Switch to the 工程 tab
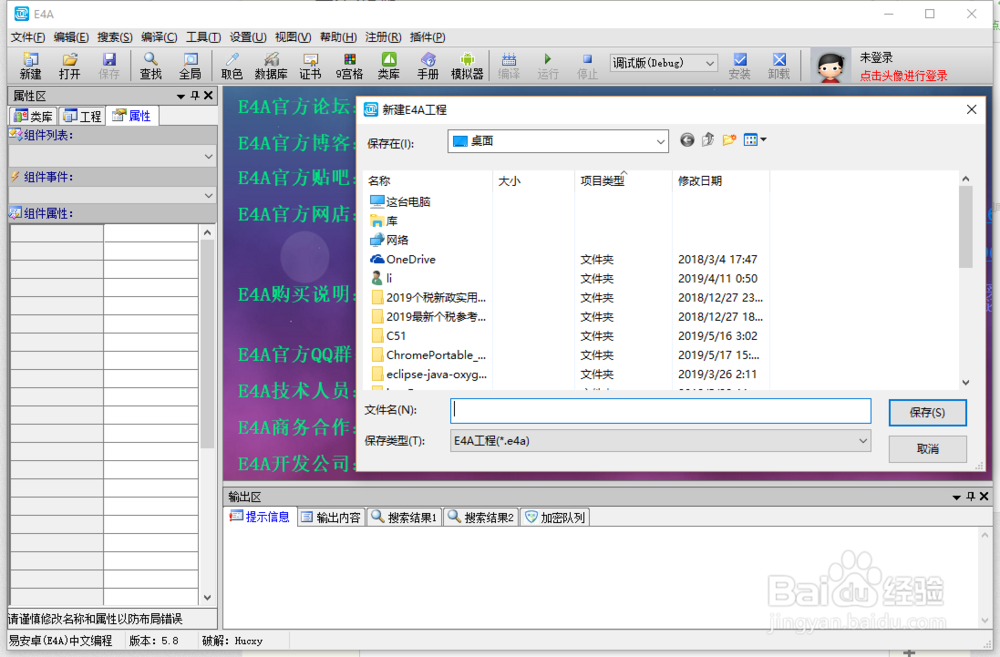1000x657 pixels. click(81, 115)
